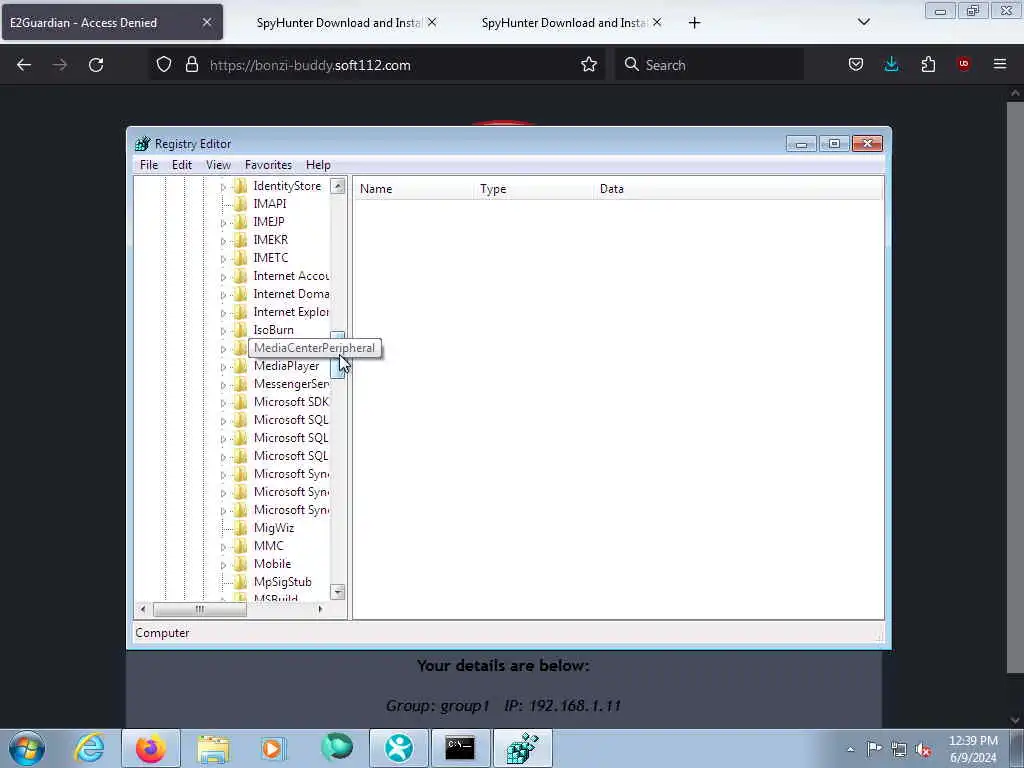List all tabs dropdown arrow

[863, 22]
